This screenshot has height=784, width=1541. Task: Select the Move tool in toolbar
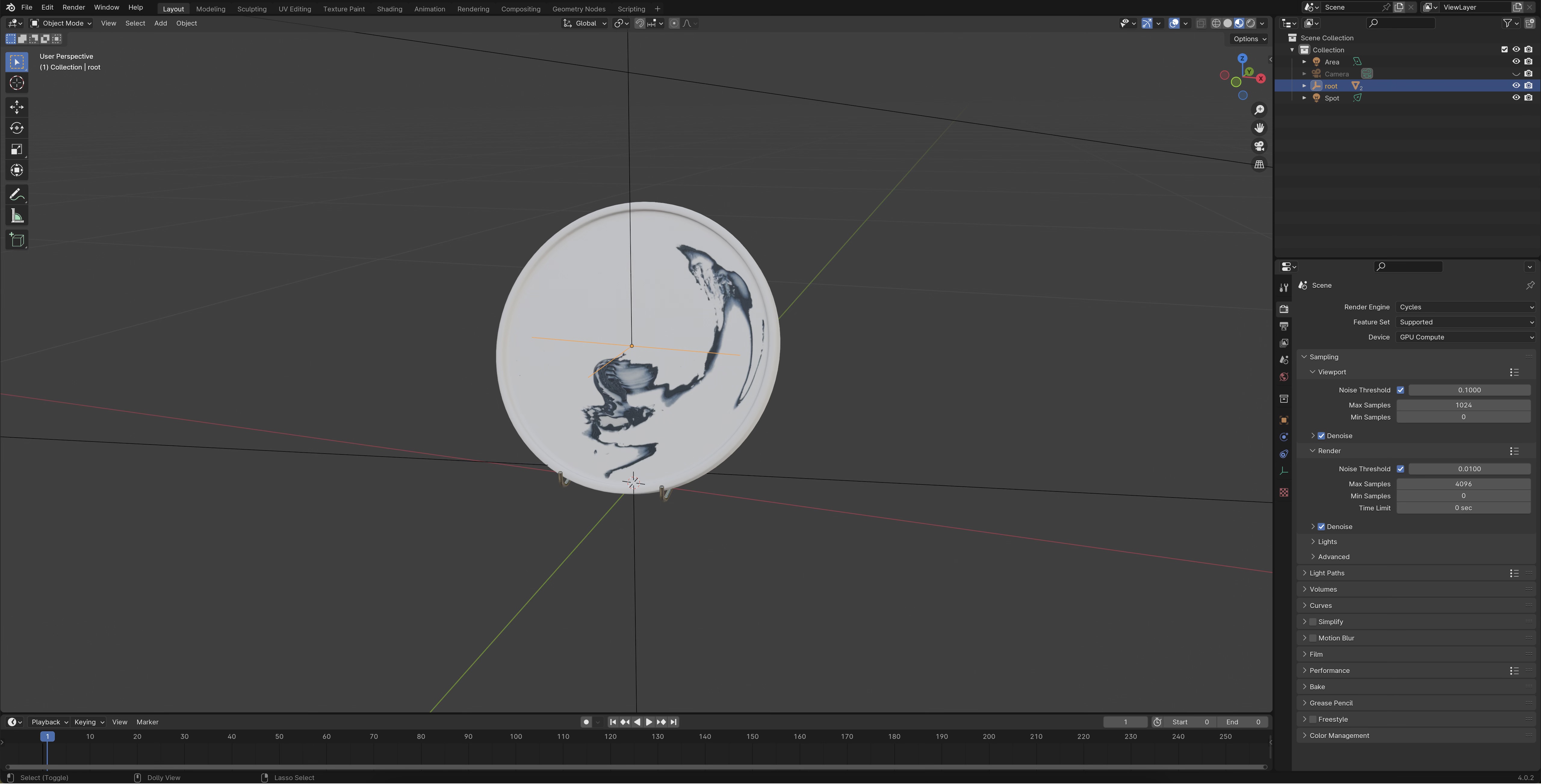[x=17, y=107]
